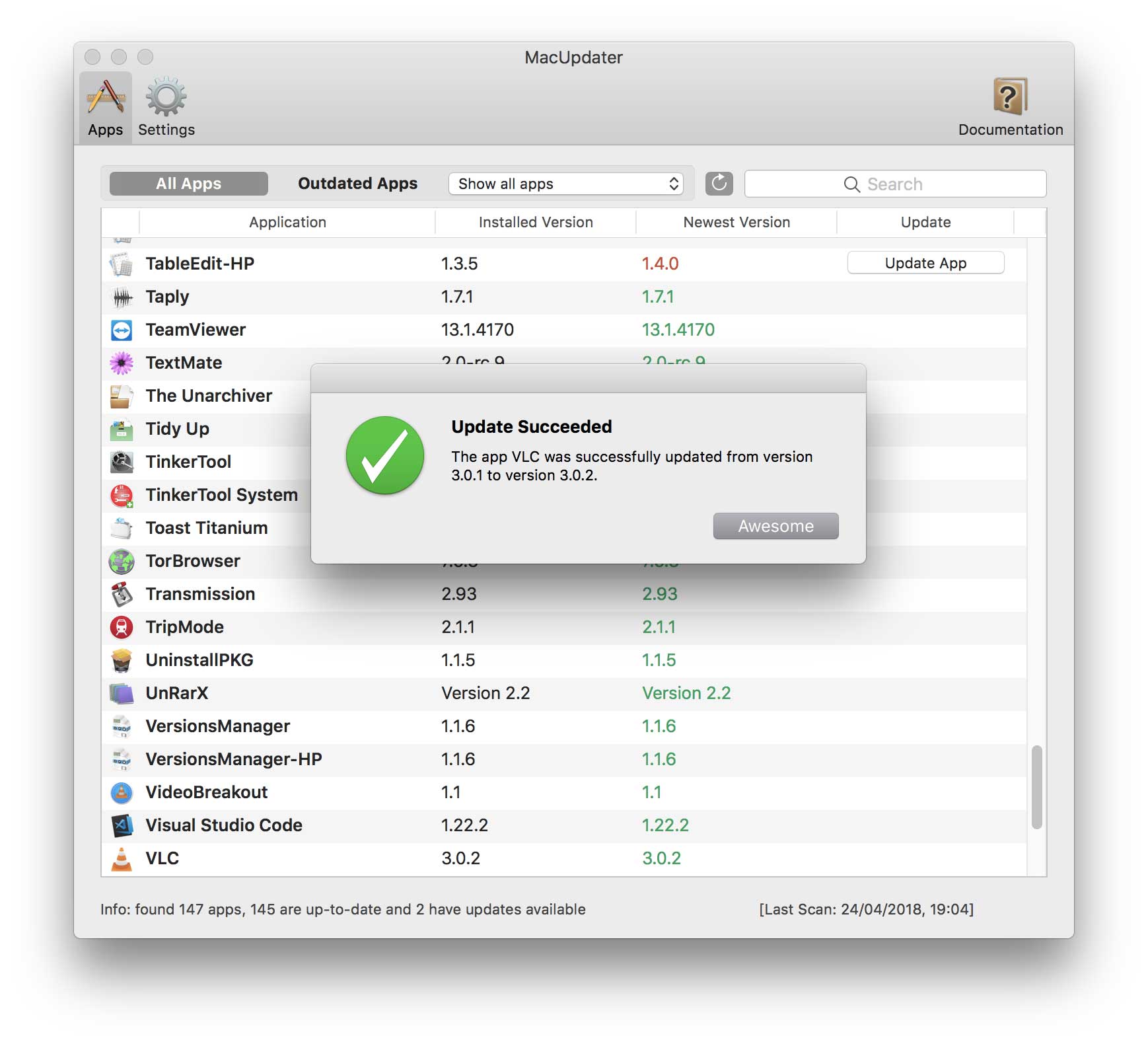Click the Search input field

895,184
